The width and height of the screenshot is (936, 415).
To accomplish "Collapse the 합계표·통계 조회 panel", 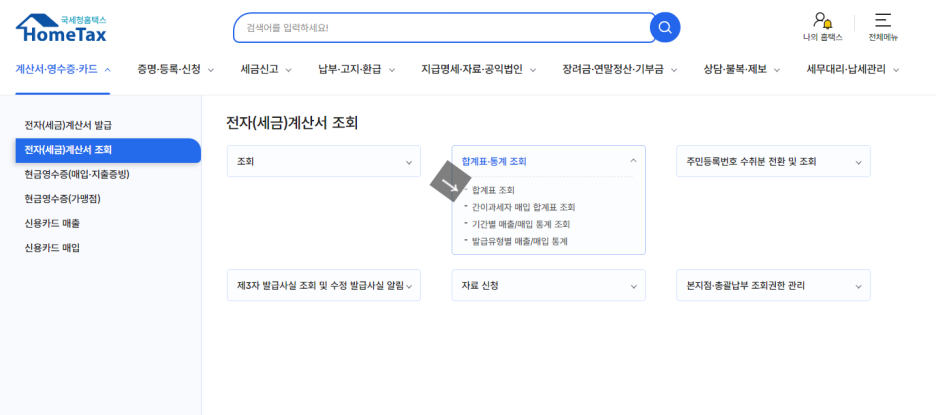I will click(548, 161).
